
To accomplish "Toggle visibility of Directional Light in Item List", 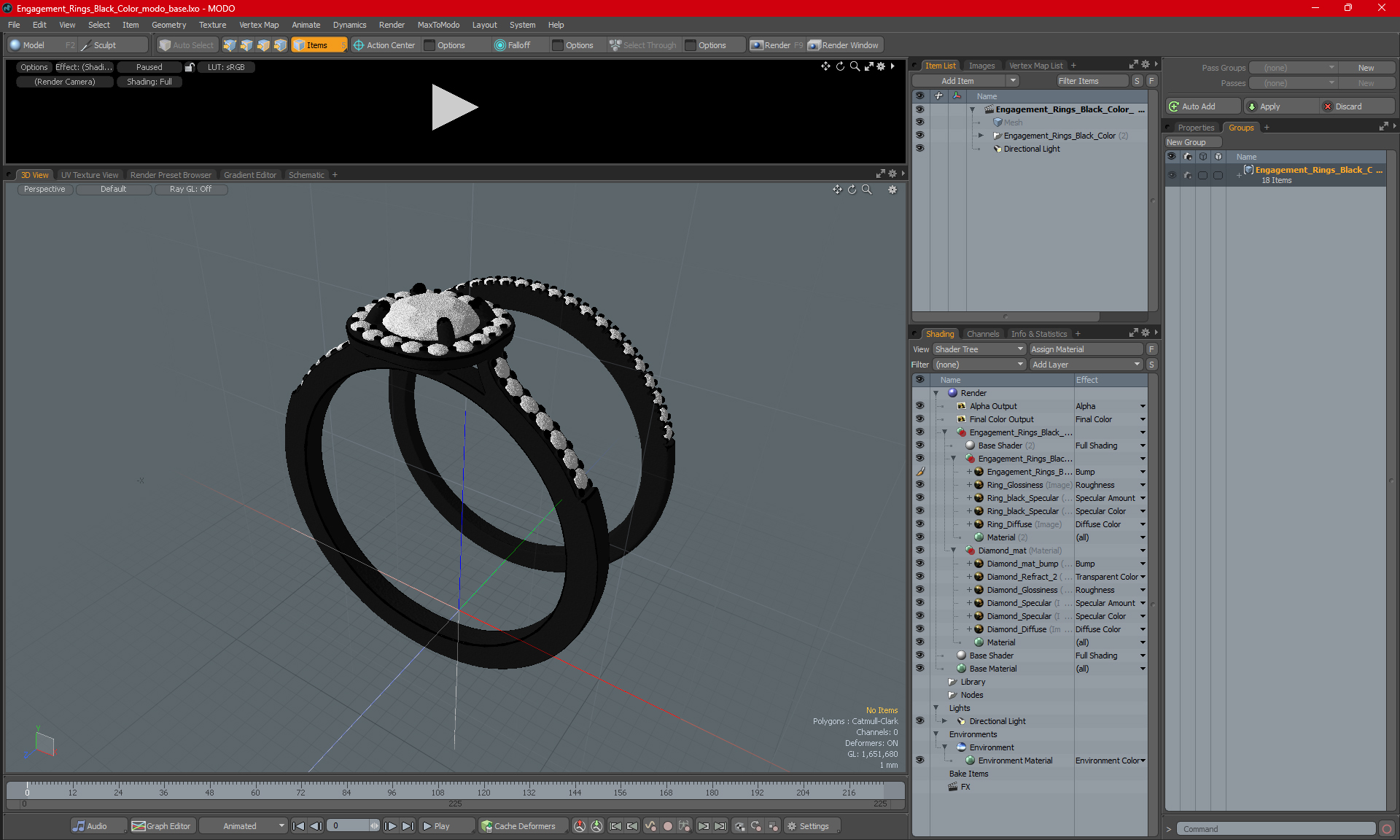I will tap(919, 149).
